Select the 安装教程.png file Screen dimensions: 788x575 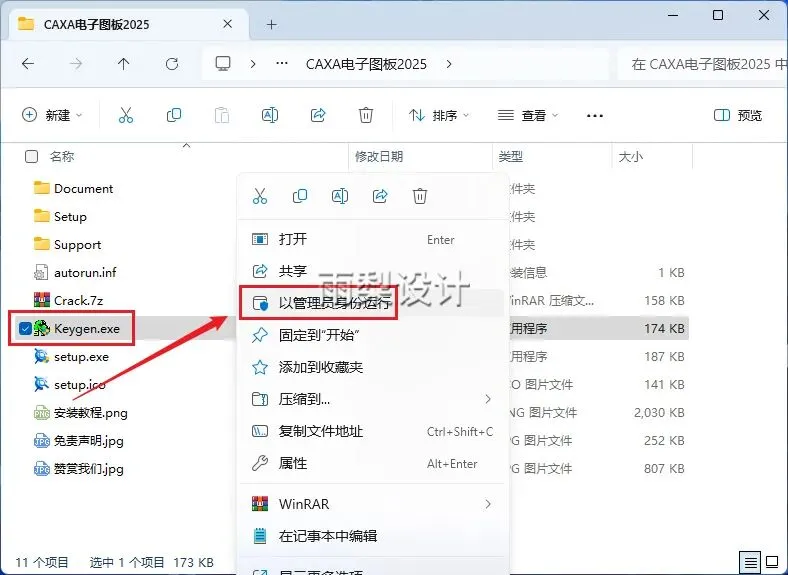click(80, 413)
